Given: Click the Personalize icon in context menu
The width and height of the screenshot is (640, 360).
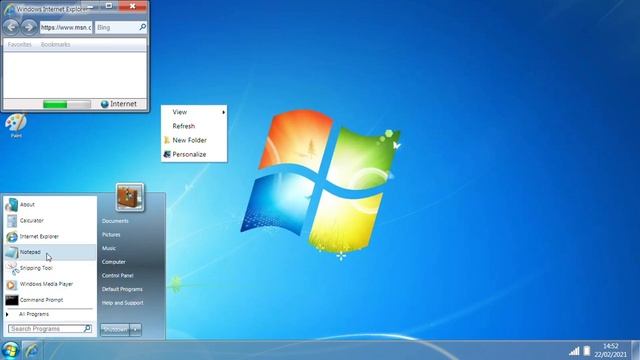Looking at the screenshot, I should point(167,154).
